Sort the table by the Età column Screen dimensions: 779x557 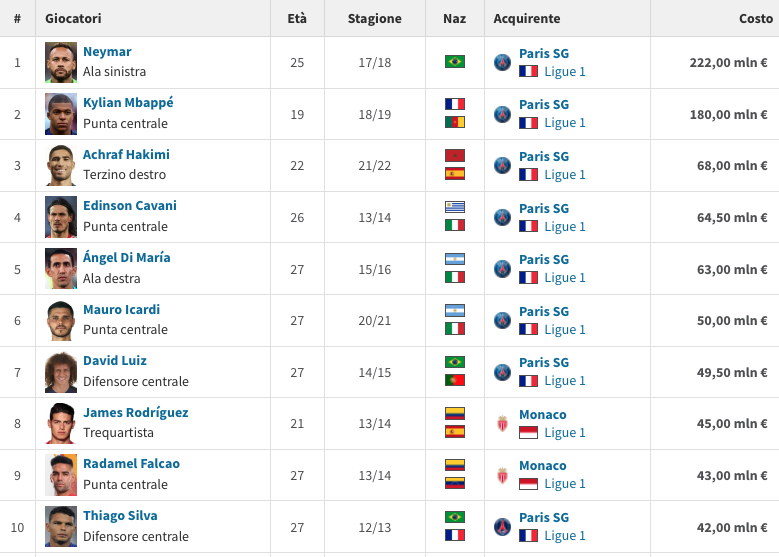297,19
